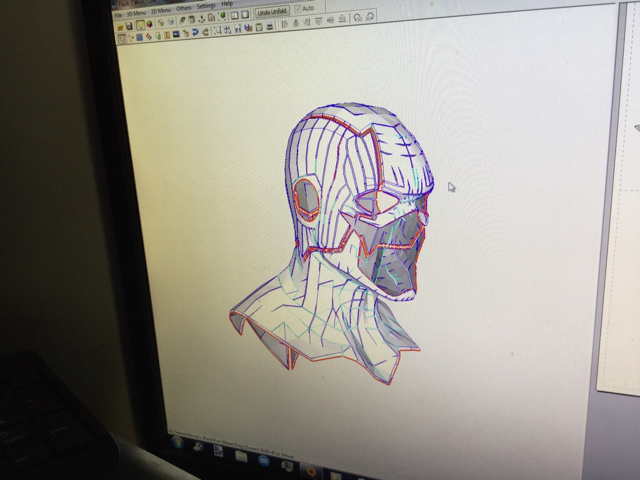The height and width of the screenshot is (480, 640).
Task: Open the Help menu
Action: click(227, 3)
